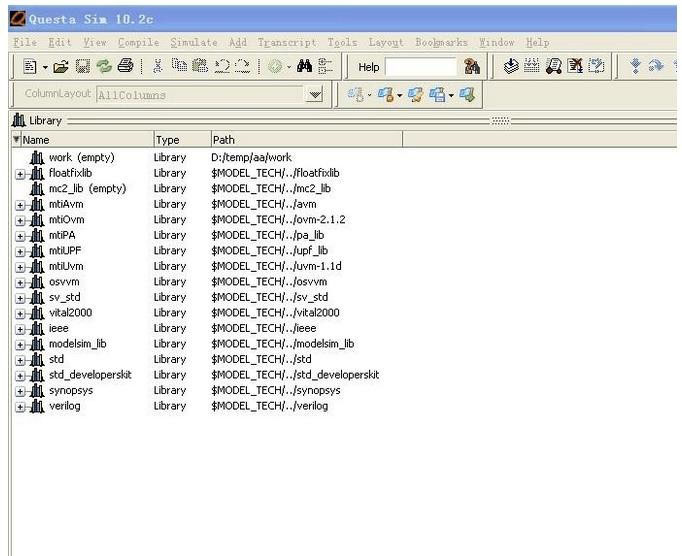Click the Simulate scroll icon
682x556 pixels.
(x=553, y=66)
